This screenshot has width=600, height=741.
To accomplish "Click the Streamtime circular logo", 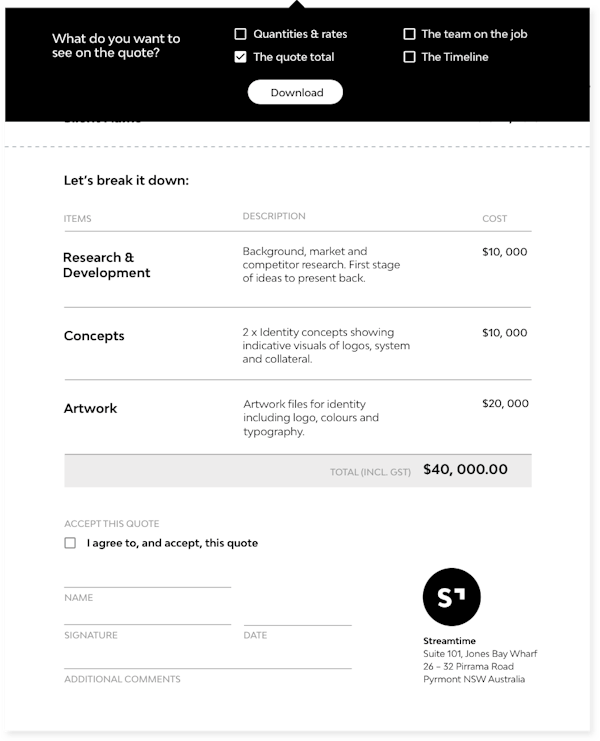I will tap(452, 597).
